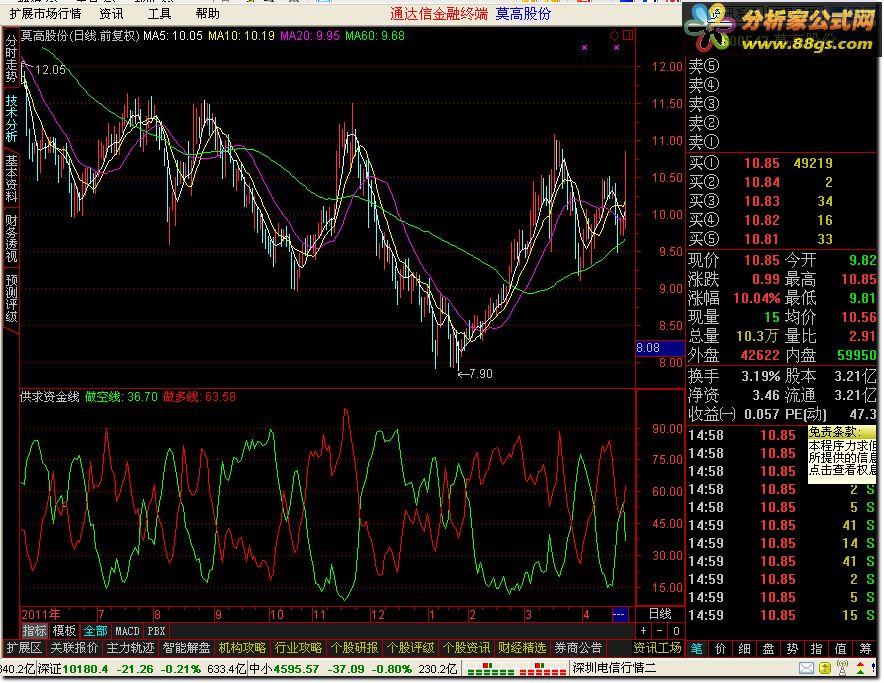
Task: Open the mail envelope icon in status bar
Action: tap(806, 668)
